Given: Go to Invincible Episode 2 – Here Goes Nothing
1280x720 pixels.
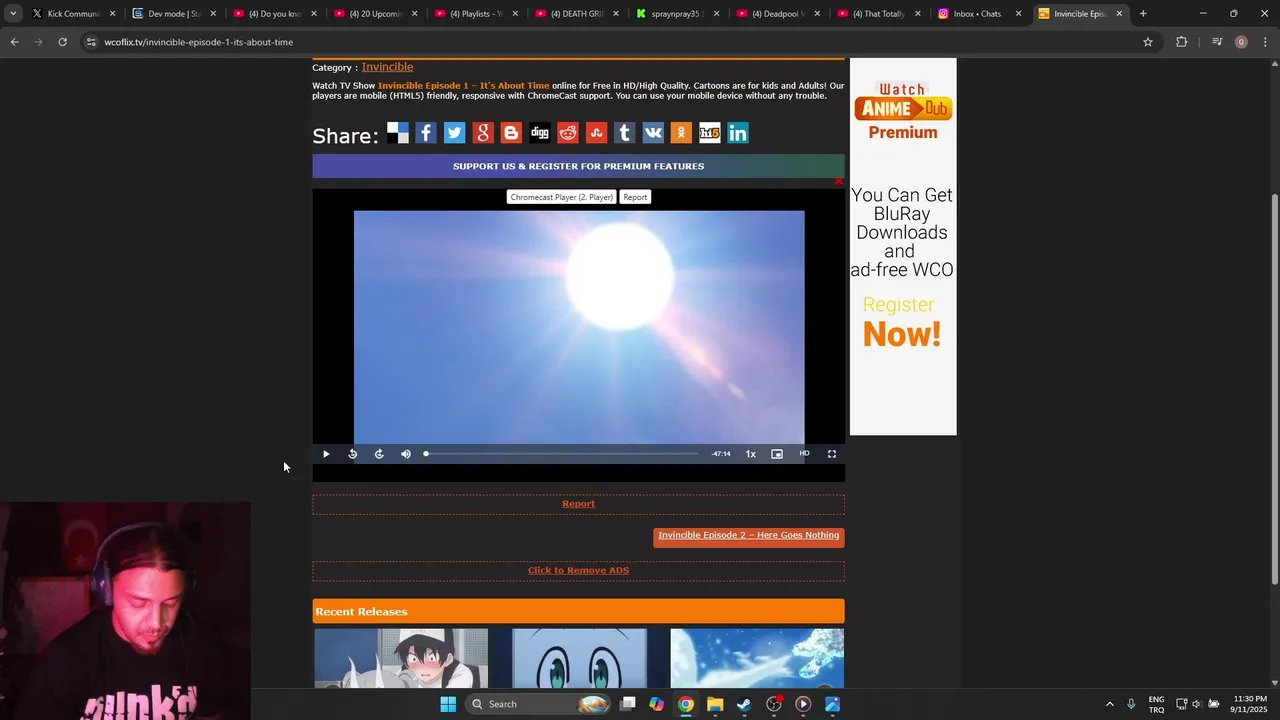Looking at the screenshot, I should pyautogui.click(x=749, y=536).
